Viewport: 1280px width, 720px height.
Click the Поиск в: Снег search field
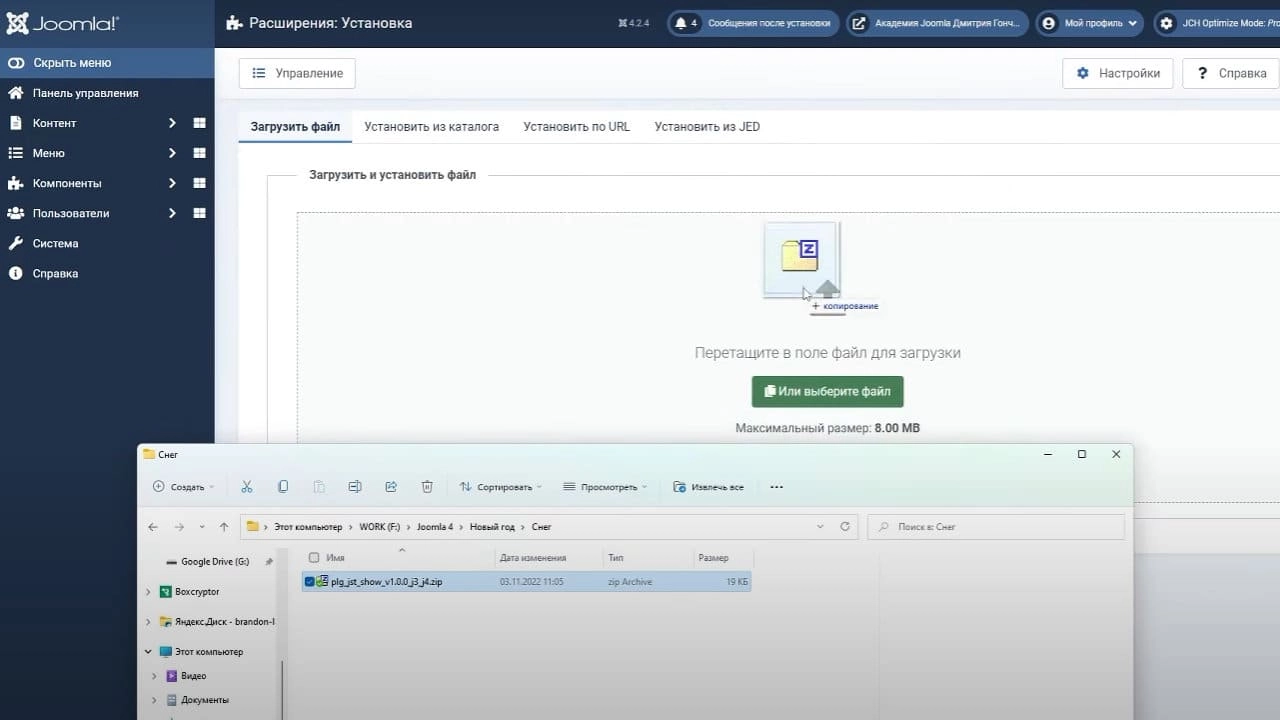tap(996, 527)
